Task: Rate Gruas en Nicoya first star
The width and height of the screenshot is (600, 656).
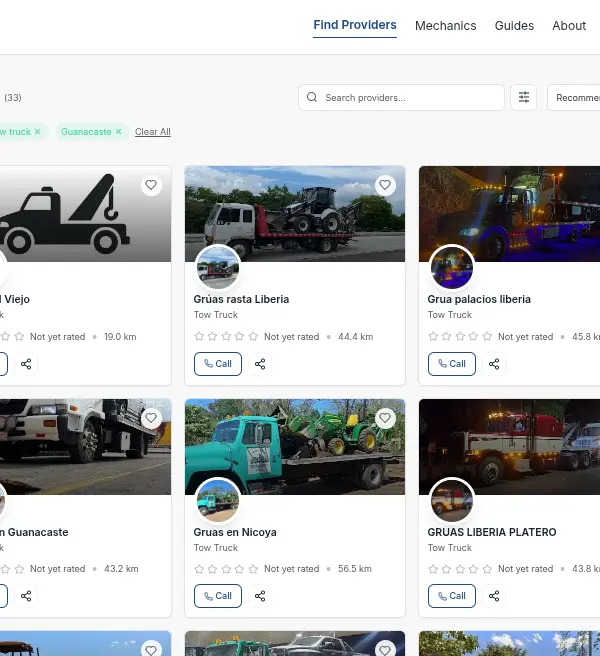Action: 199,569
